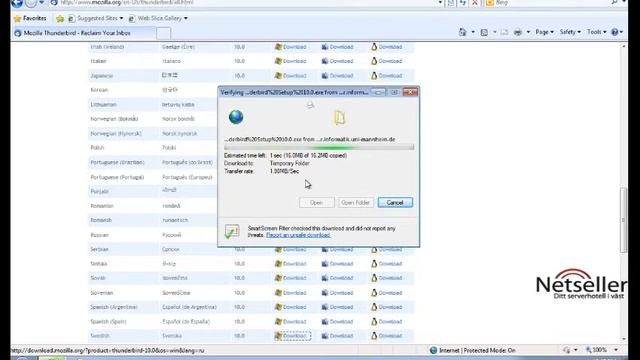
Task: Open the Tools menu
Action: (596, 32)
